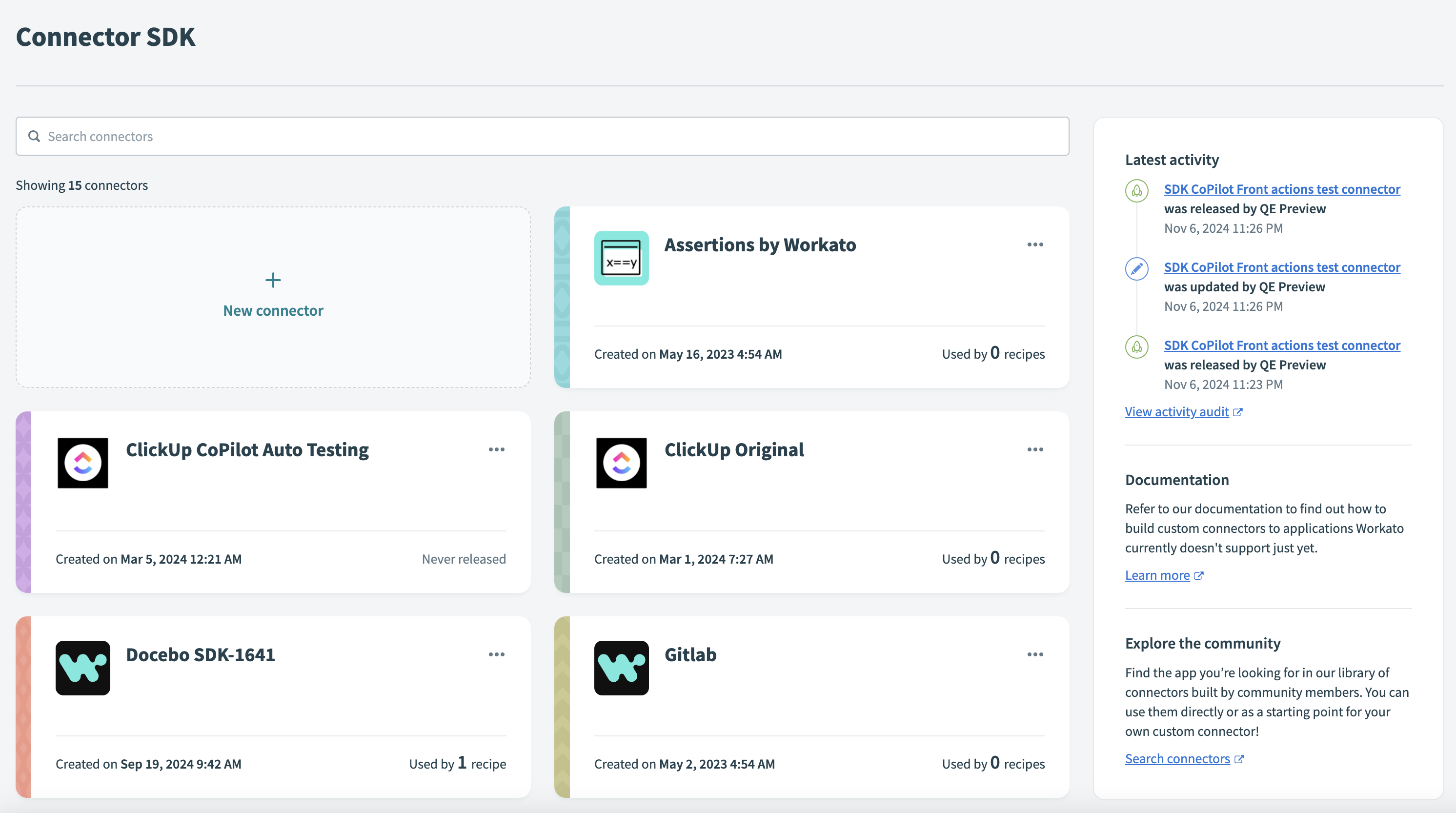This screenshot has width=1456, height=813.
Task: Click the rocket release icon in Latest activity
Action: click(1137, 190)
